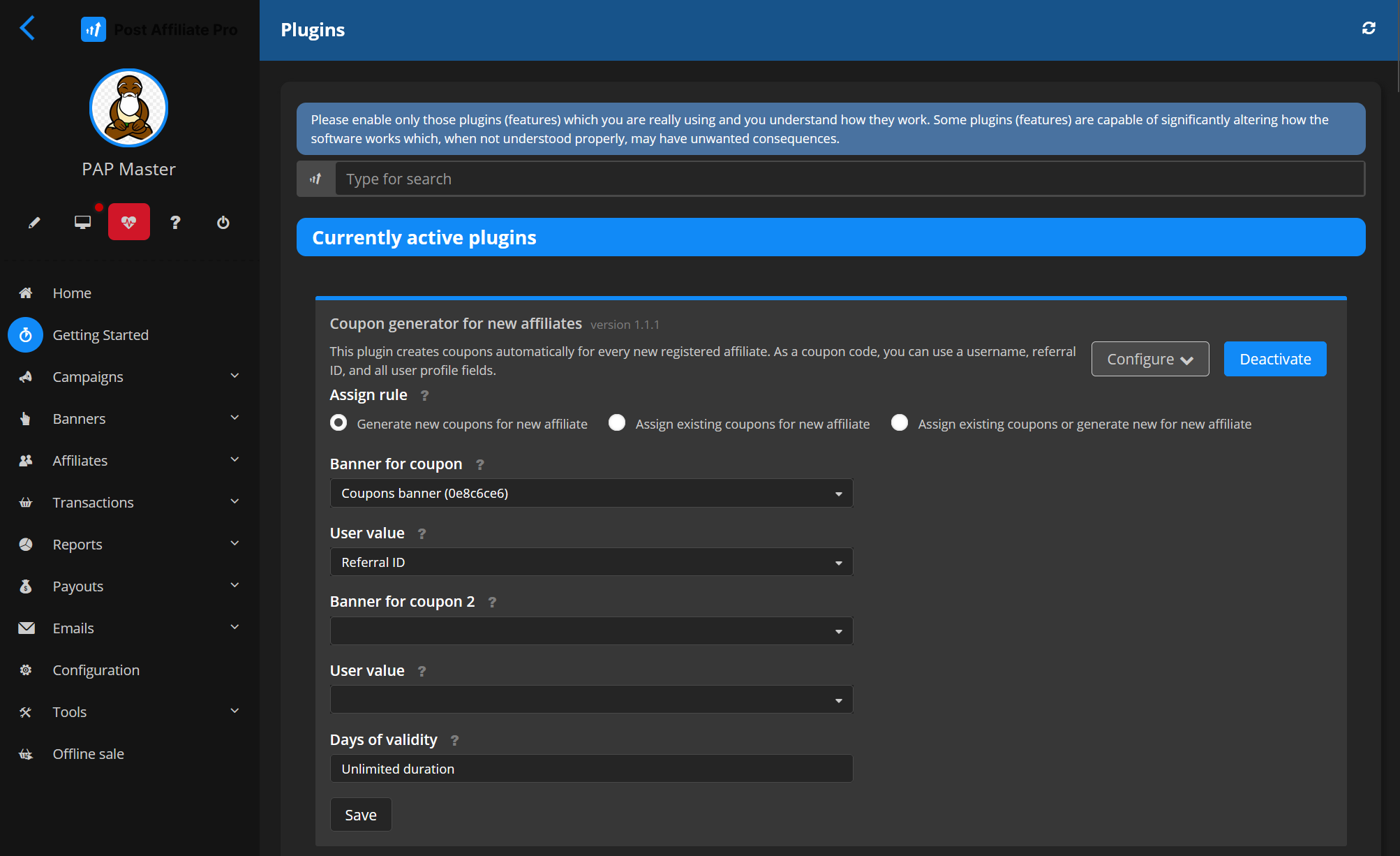Open the Referral ID user value dropdown
1400x856 pixels.
(591, 563)
